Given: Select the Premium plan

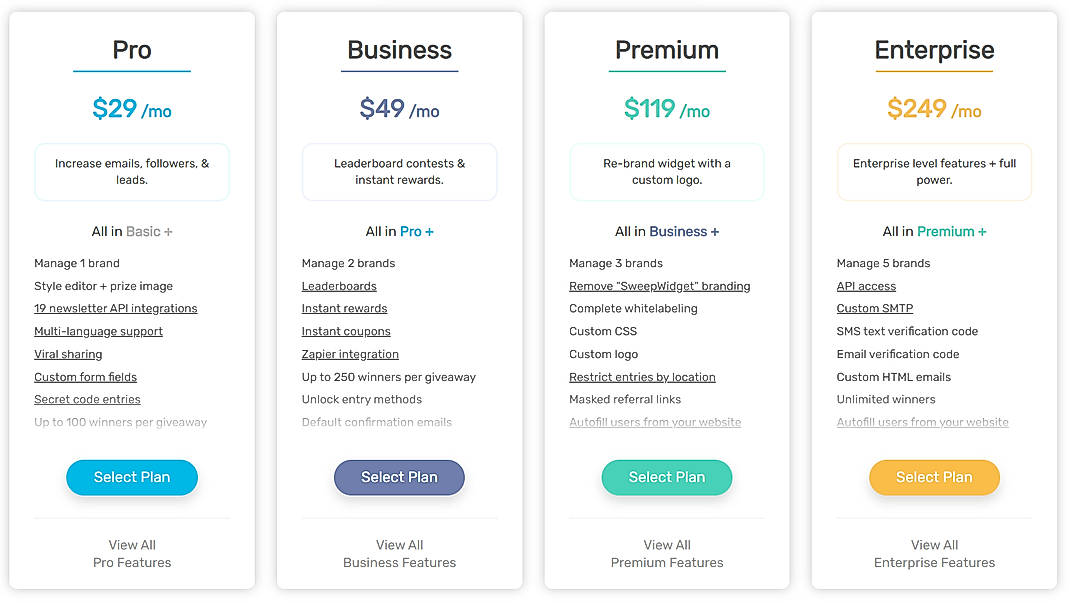Looking at the screenshot, I should [666, 477].
